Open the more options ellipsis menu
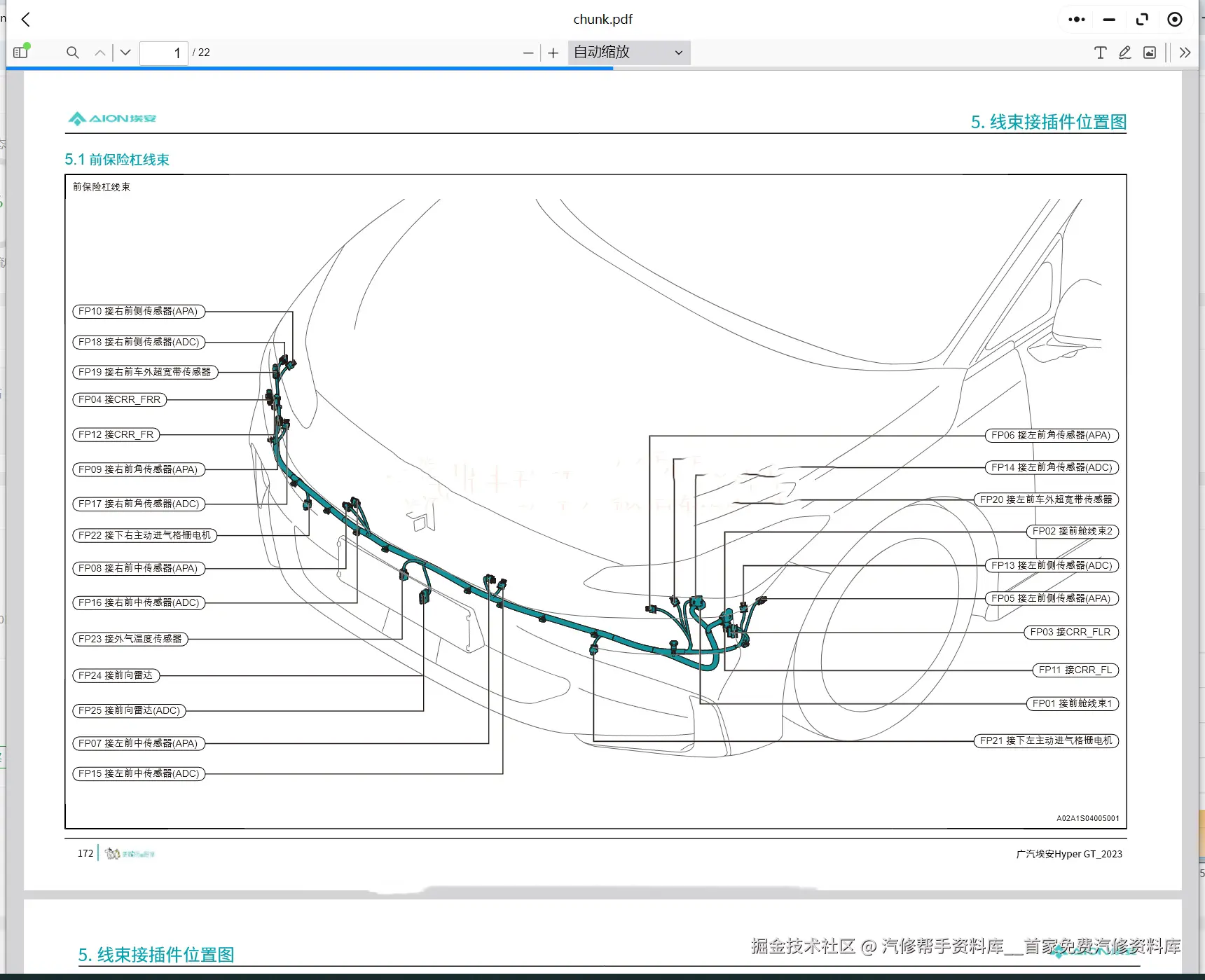Screen dimensions: 1205x980 coord(1076,20)
